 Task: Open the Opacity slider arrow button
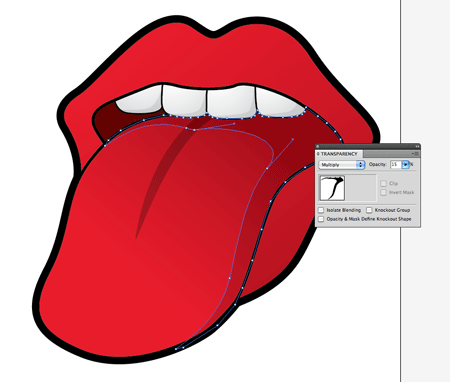click(405, 165)
